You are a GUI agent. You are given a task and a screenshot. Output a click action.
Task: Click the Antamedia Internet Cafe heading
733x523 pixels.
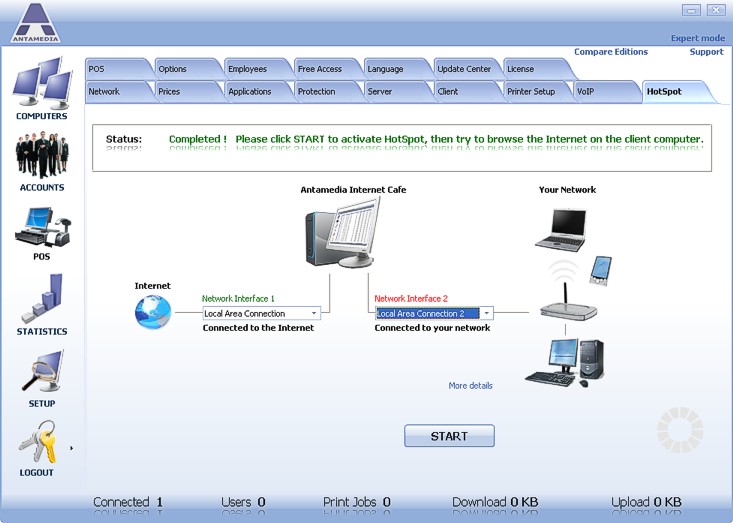click(x=353, y=190)
